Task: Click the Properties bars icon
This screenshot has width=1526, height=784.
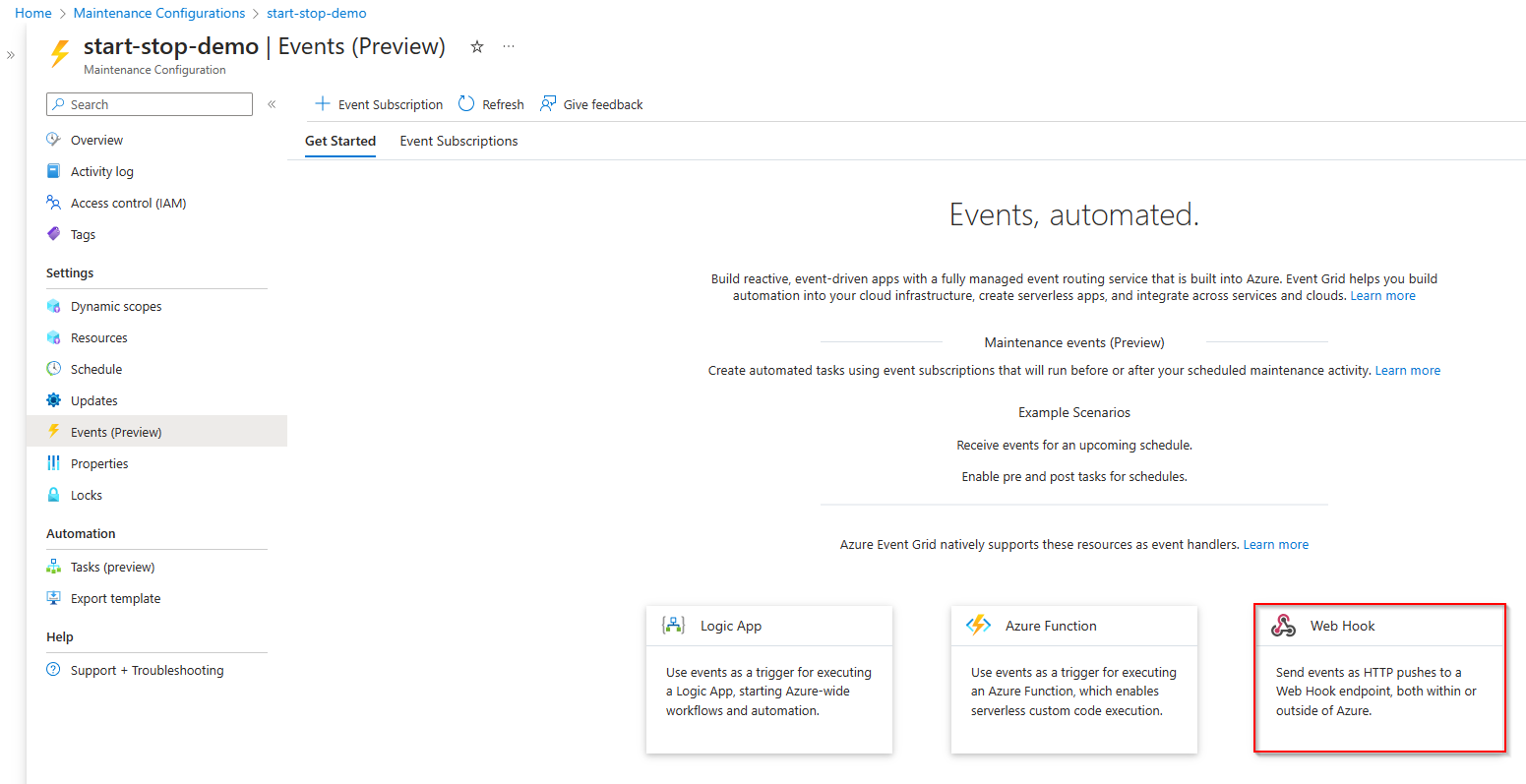Action: [54, 463]
